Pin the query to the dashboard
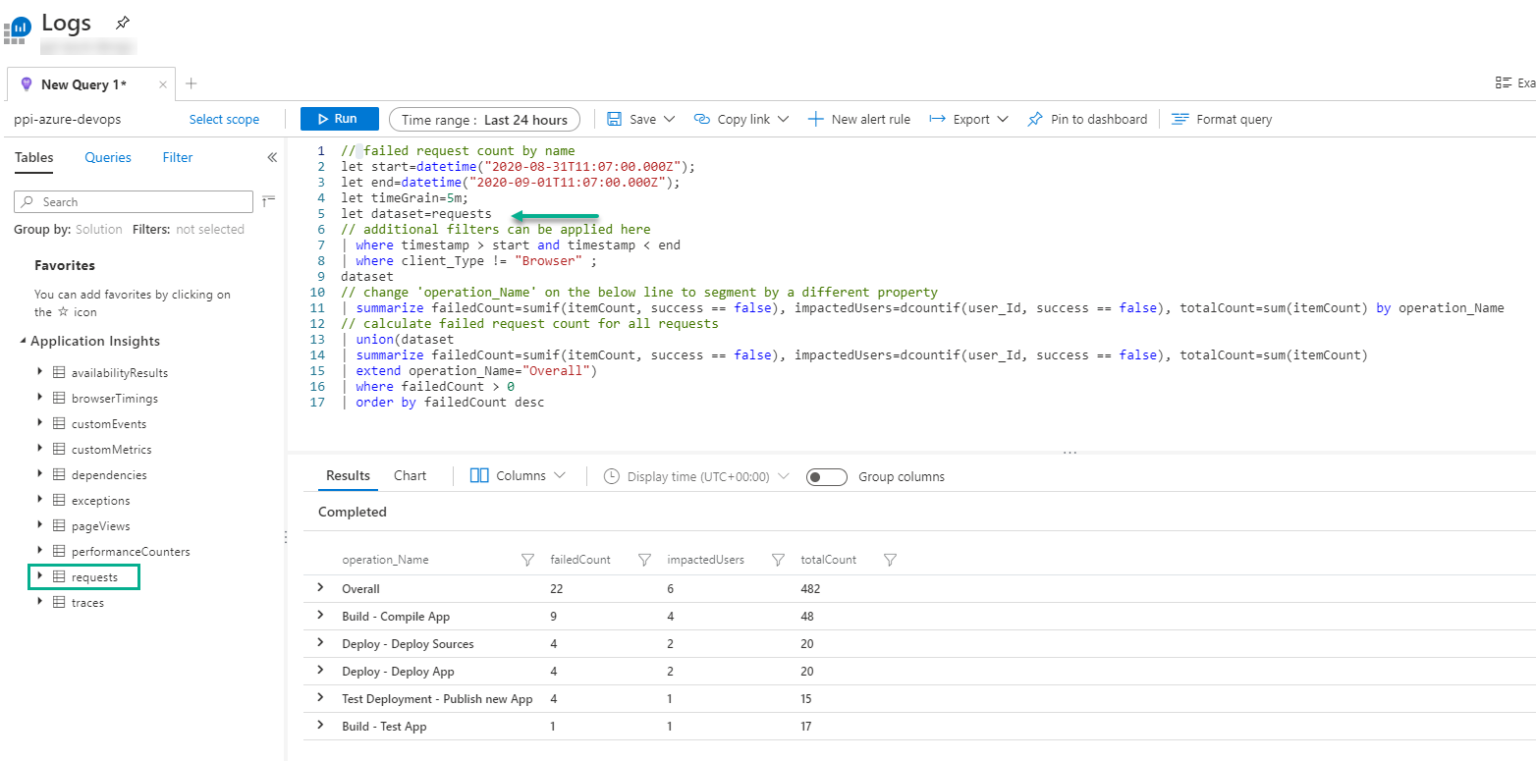The height and width of the screenshot is (761, 1536). [x=1087, y=119]
